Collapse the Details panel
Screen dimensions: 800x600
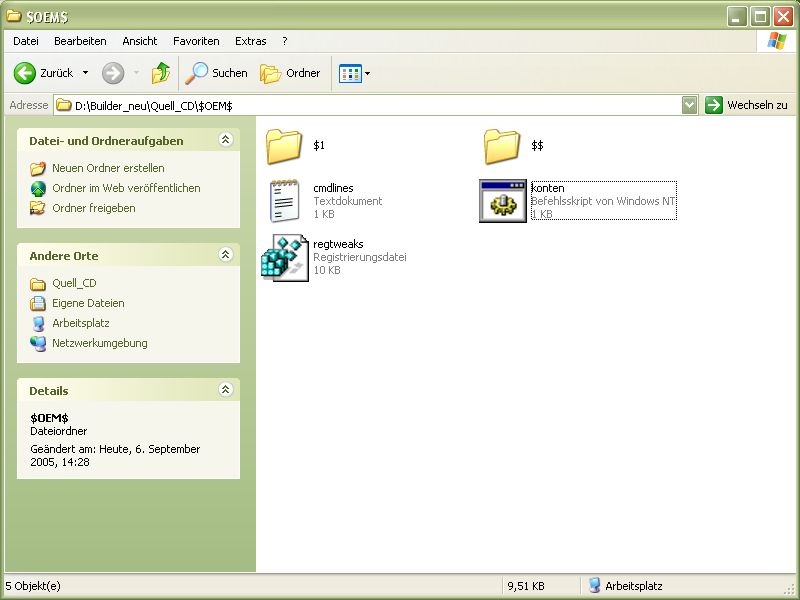(x=226, y=390)
